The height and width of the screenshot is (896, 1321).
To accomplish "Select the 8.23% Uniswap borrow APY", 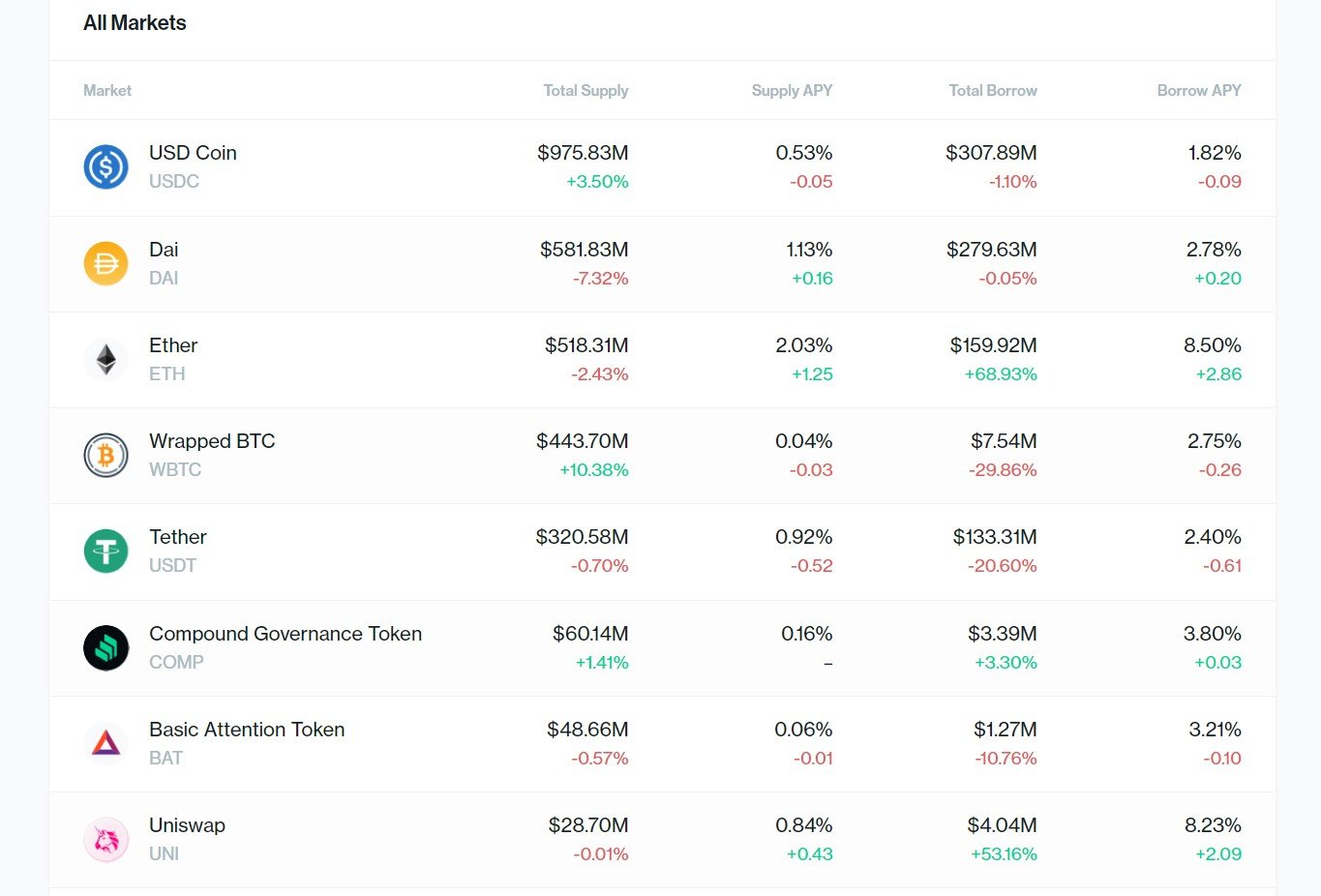I will pos(1213,825).
